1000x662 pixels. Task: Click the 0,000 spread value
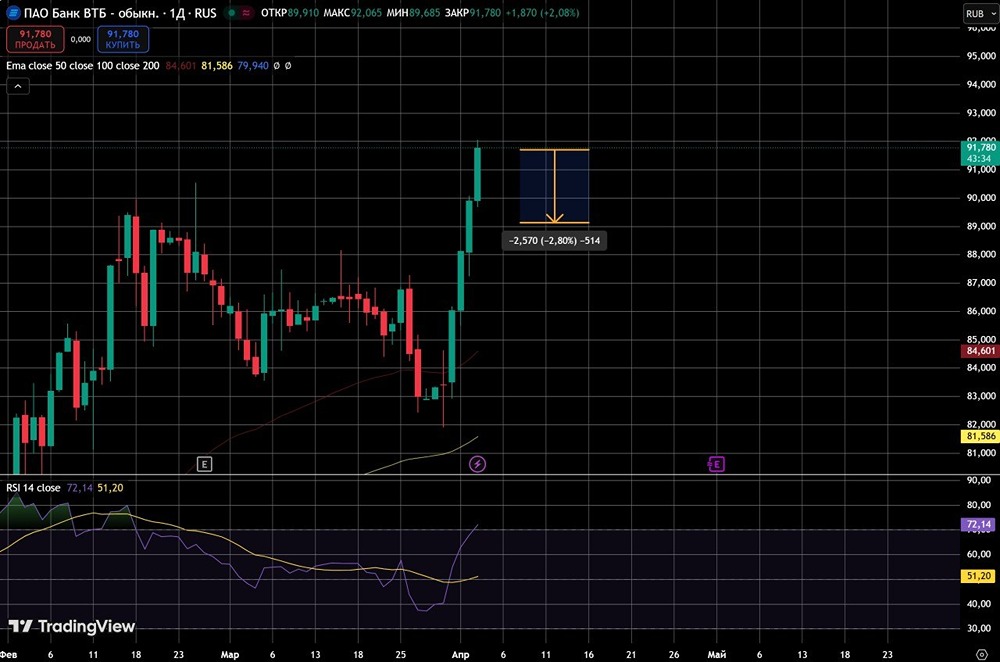[x=80, y=40]
